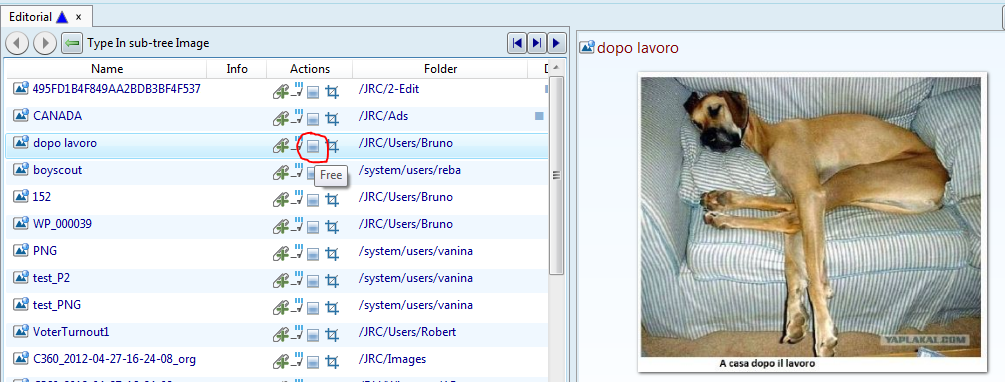Click the crop icon for CANADA row
Viewport: 1005px width, 382px height.
[x=331, y=119]
